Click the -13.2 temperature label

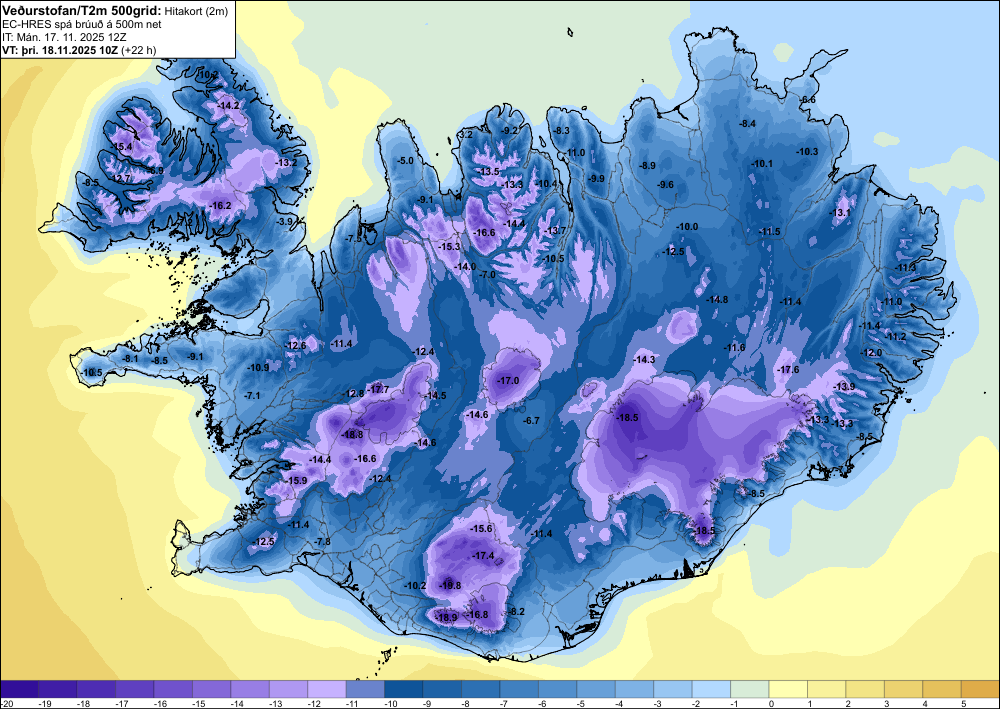286,163
